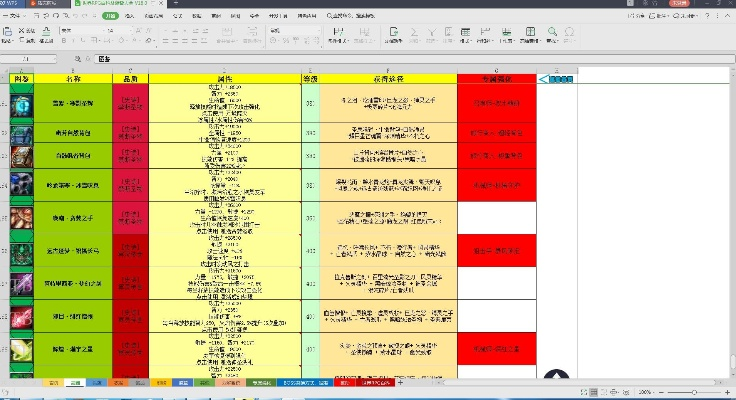Open the Name Box dropdown
736x400 pixels.
54,59
